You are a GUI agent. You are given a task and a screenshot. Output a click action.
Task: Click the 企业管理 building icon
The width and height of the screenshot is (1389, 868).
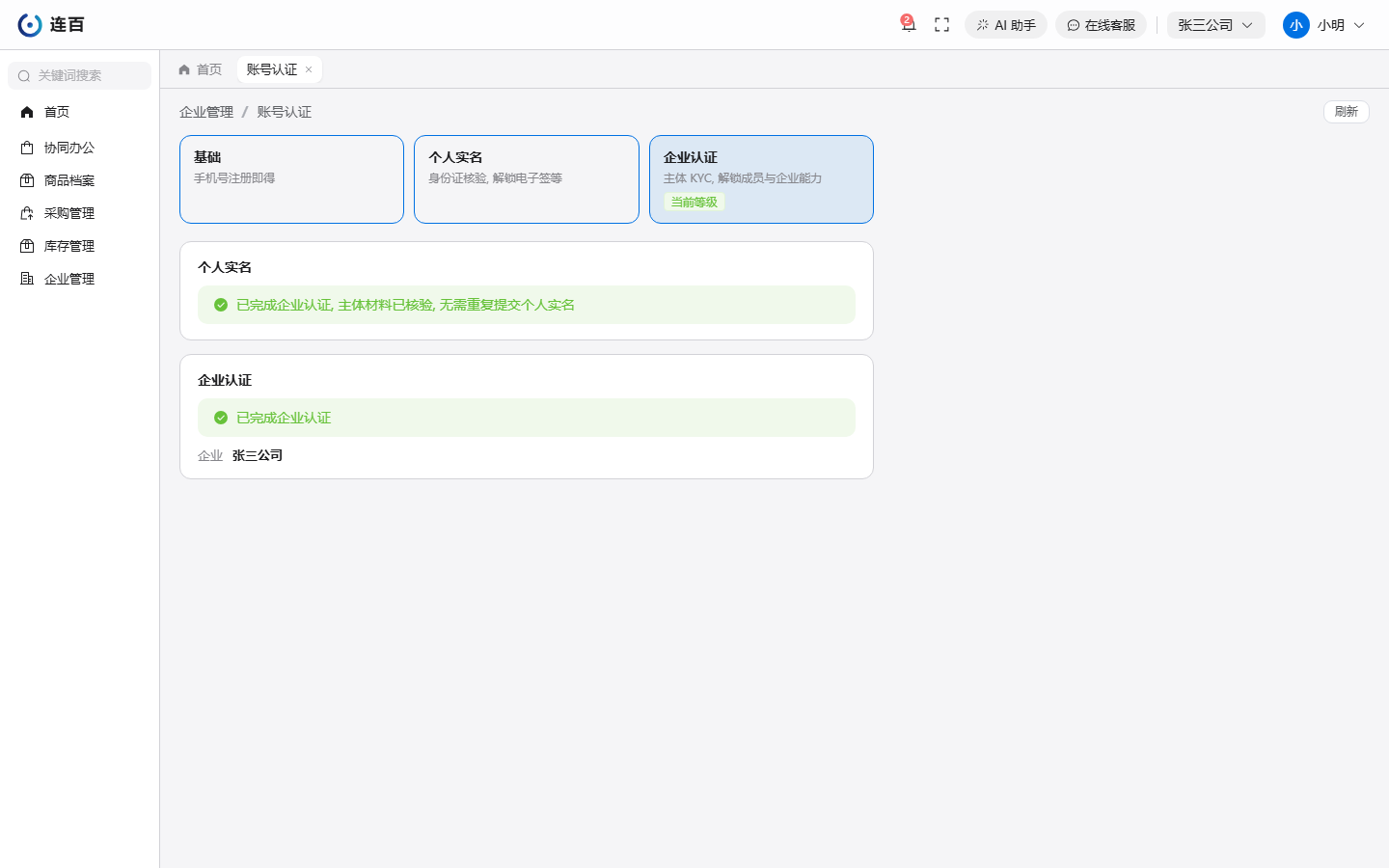[x=27, y=279]
